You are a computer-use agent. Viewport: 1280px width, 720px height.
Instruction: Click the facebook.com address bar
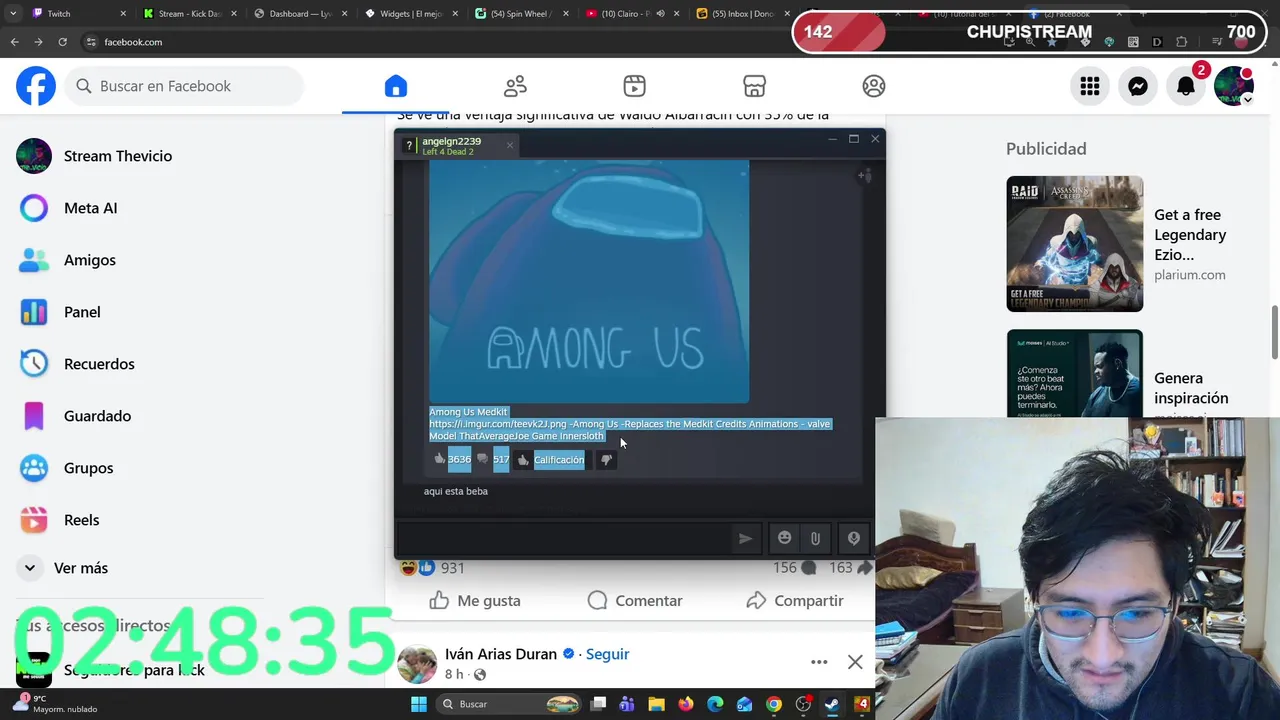[133, 42]
